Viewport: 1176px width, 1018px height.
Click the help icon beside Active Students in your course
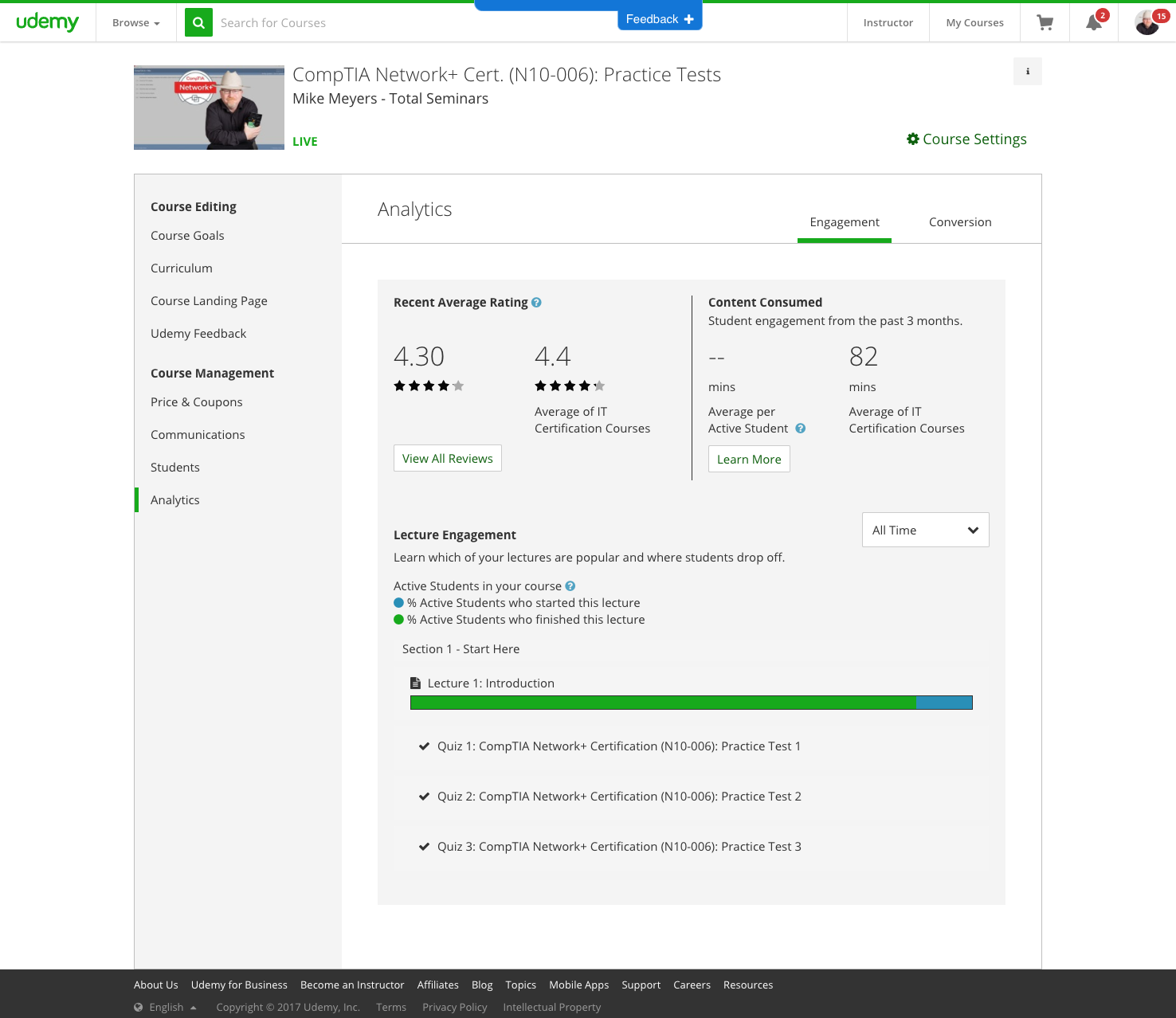[x=570, y=586]
